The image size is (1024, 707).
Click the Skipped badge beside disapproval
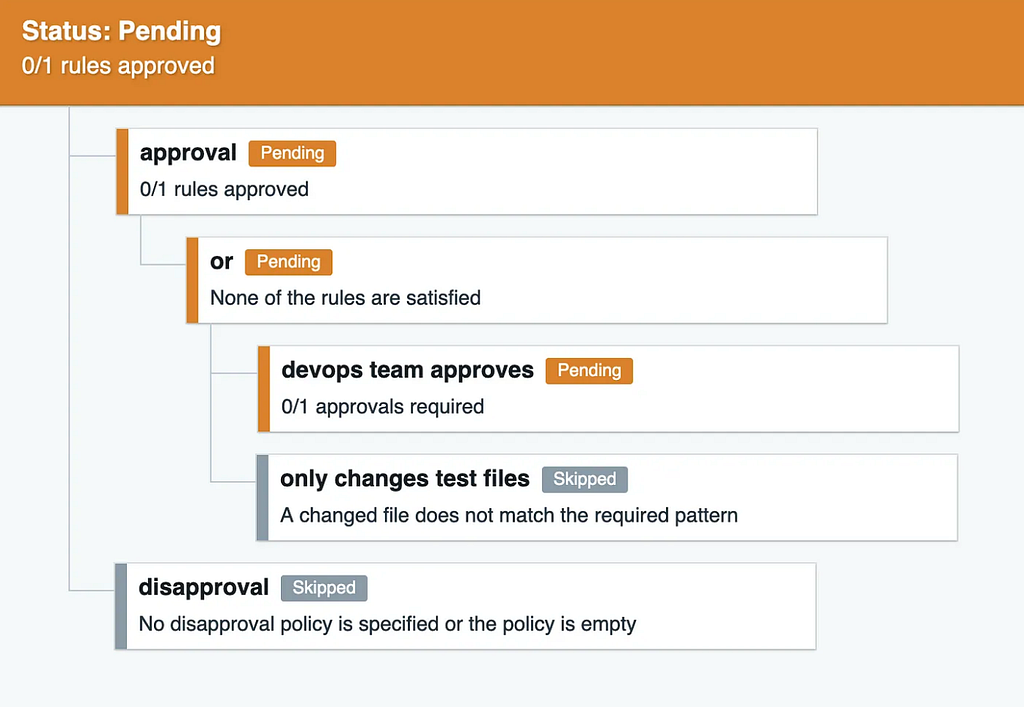tap(324, 588)
